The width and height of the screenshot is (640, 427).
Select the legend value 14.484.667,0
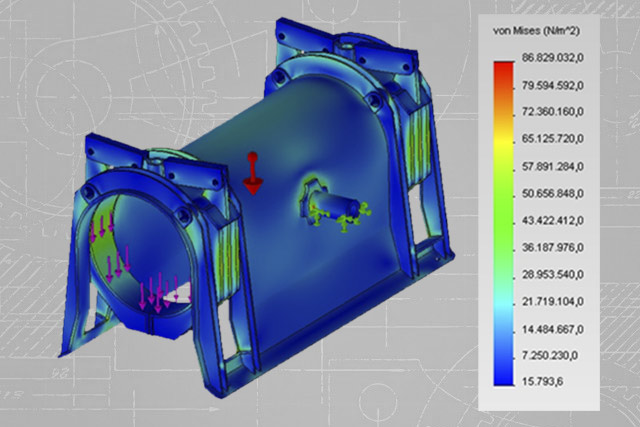pyautogui.click(x=553, y=329)
